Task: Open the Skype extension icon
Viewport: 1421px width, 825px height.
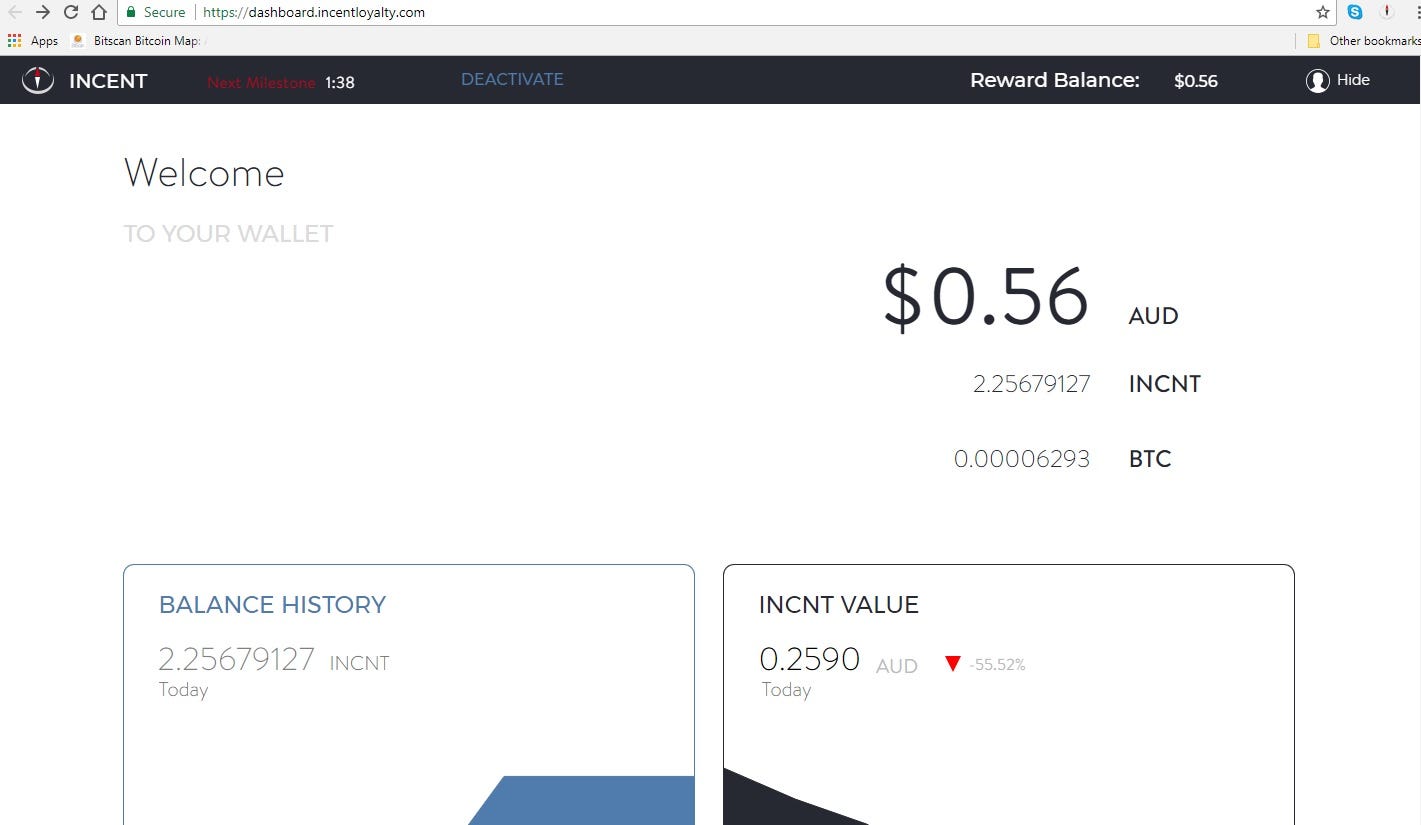Action: pos(1355,12)
